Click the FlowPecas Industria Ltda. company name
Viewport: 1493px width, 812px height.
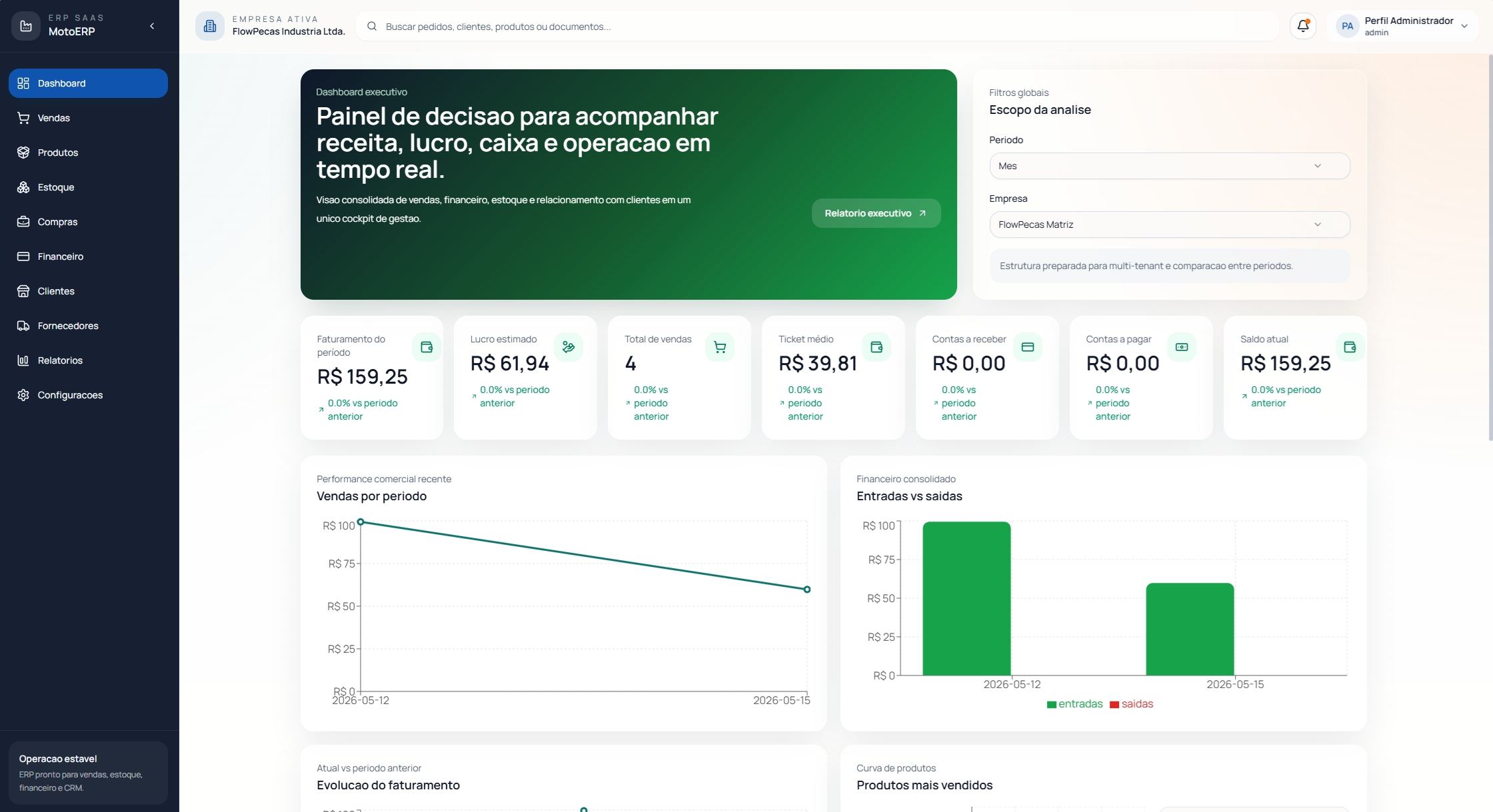289,31
